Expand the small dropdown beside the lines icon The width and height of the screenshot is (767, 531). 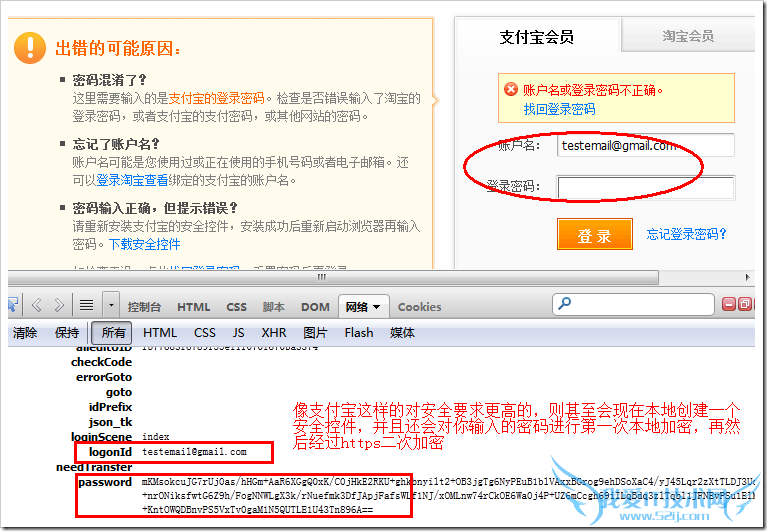pos(111,306)
